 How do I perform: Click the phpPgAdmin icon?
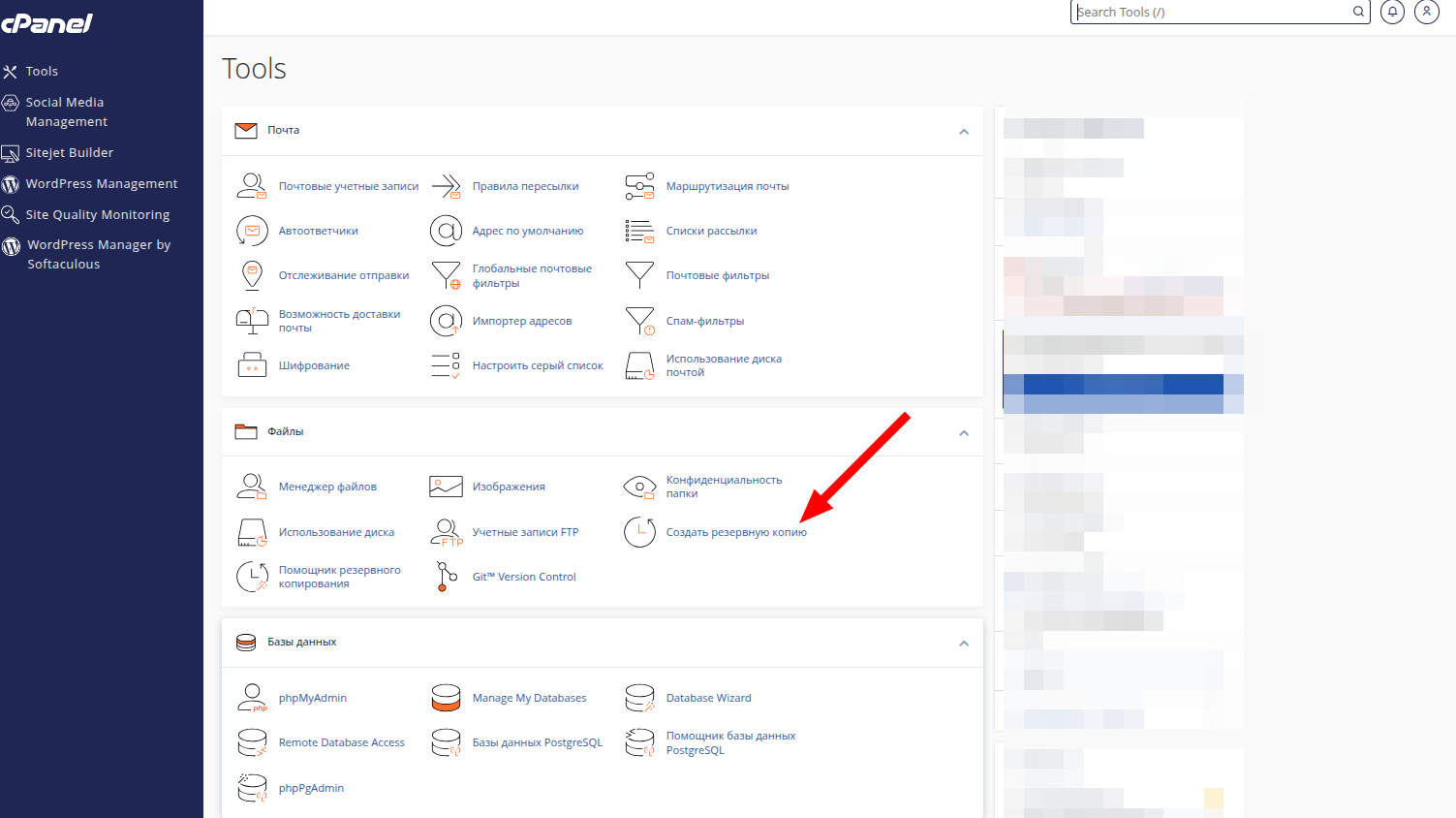[x=252, y=788]
